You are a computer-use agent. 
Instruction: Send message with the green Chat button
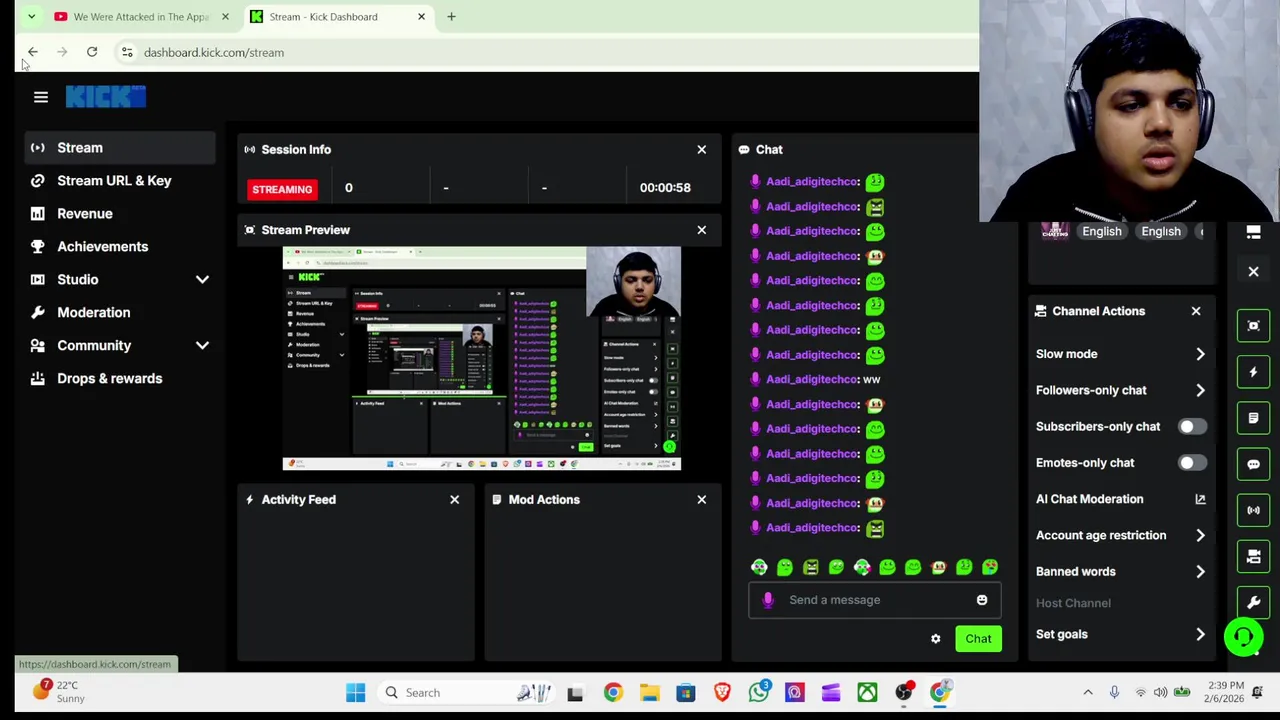tap(978, 639)
